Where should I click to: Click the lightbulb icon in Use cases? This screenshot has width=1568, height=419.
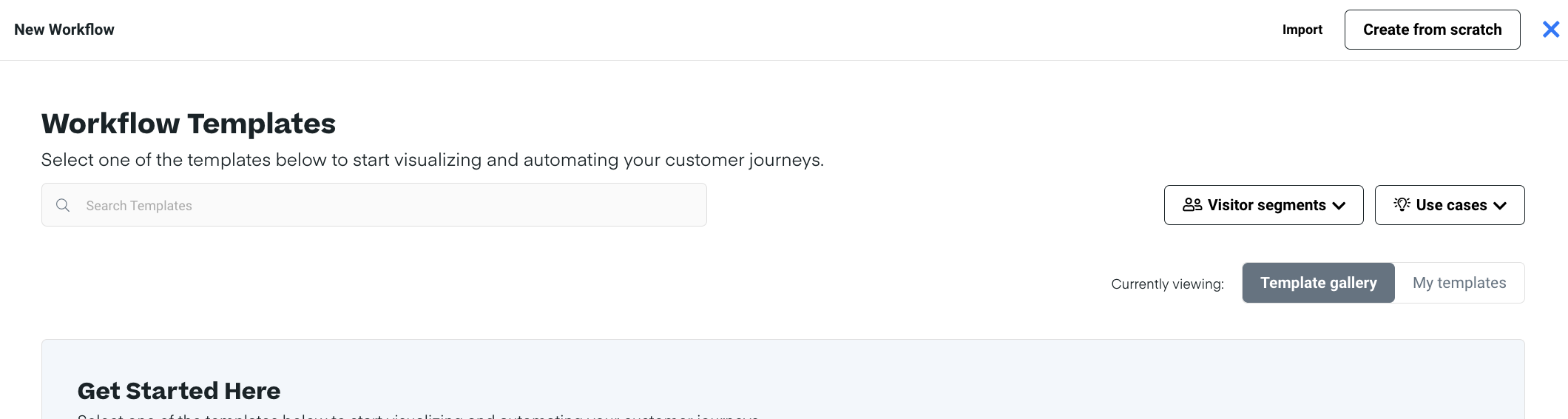(x=1401, y=204)
